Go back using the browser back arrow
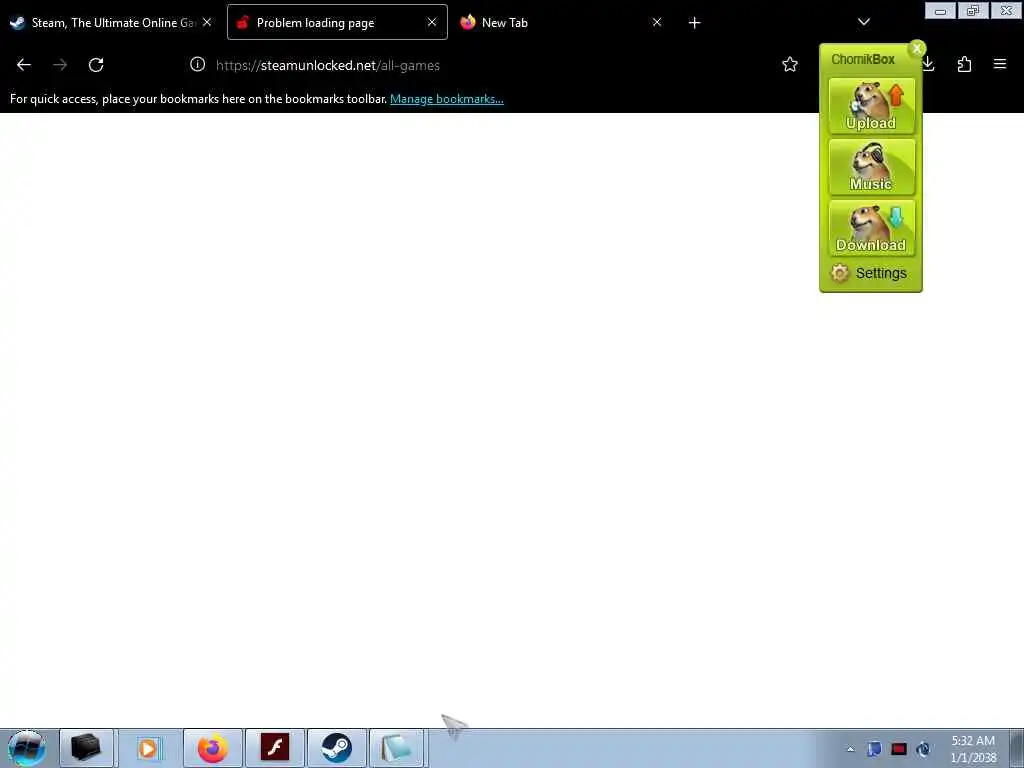This screenshot has height=768, width=1024. tap(24, 65)
